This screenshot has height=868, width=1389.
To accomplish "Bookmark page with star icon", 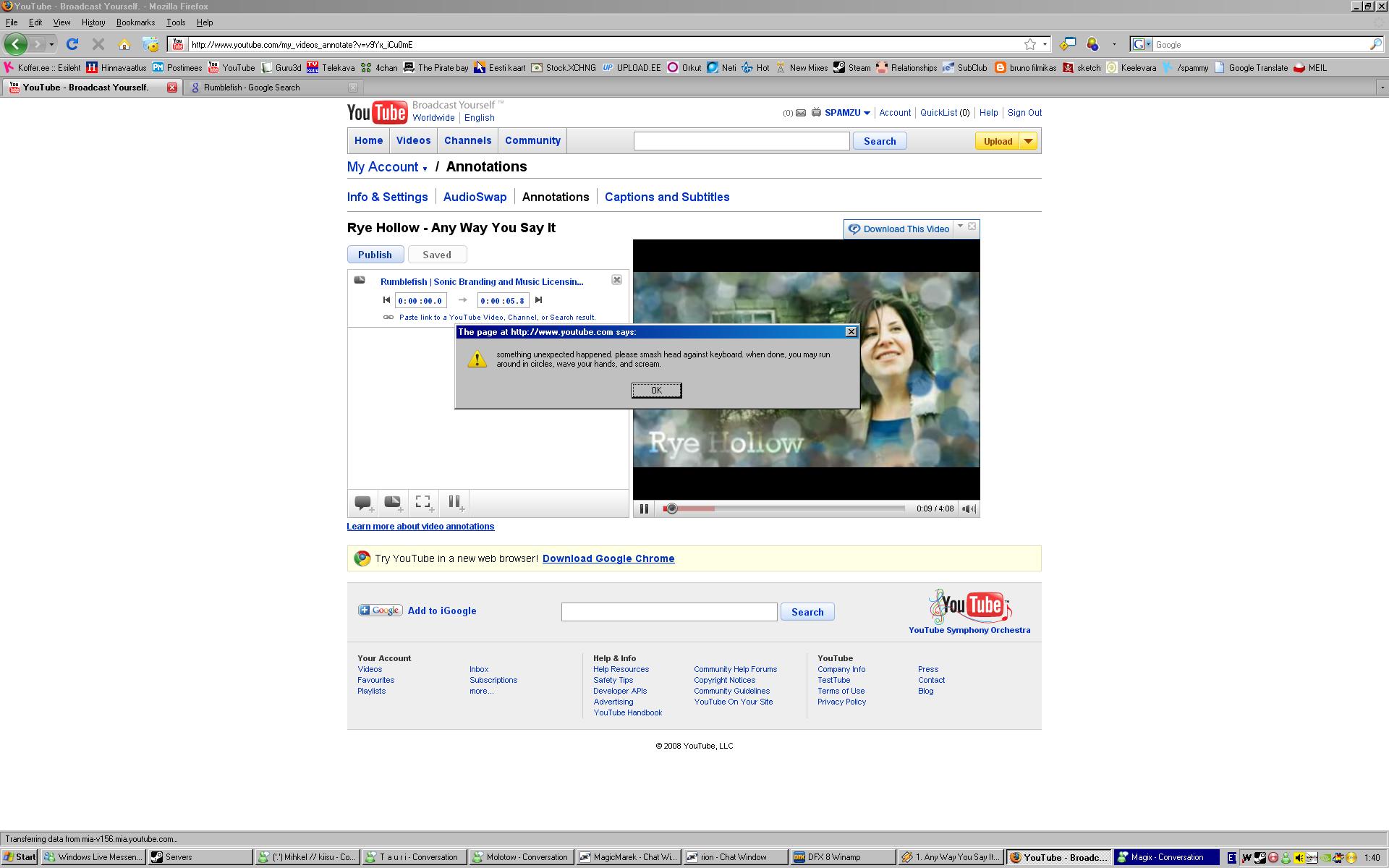I will point(1029,44).
